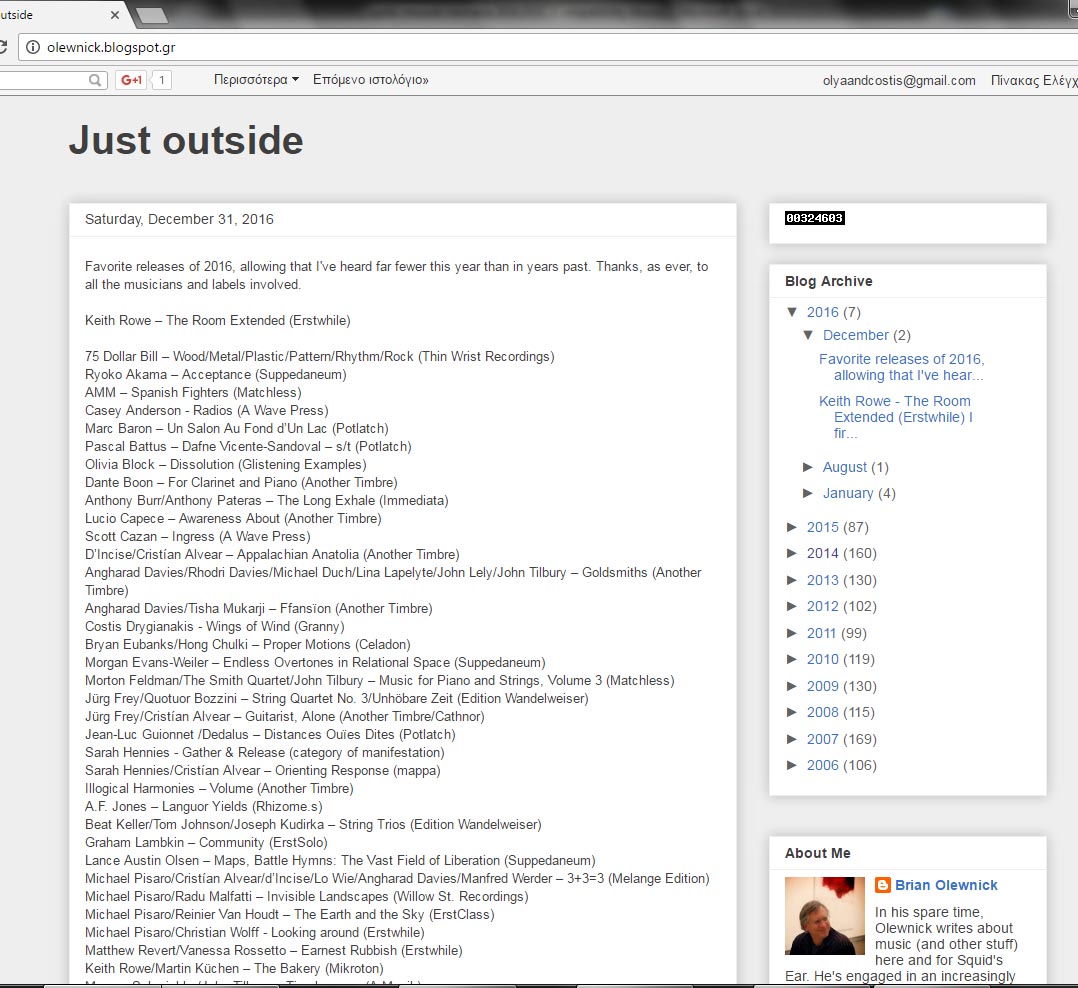Collapse the December archive section
1078x988 pixels.
point(809,335)
